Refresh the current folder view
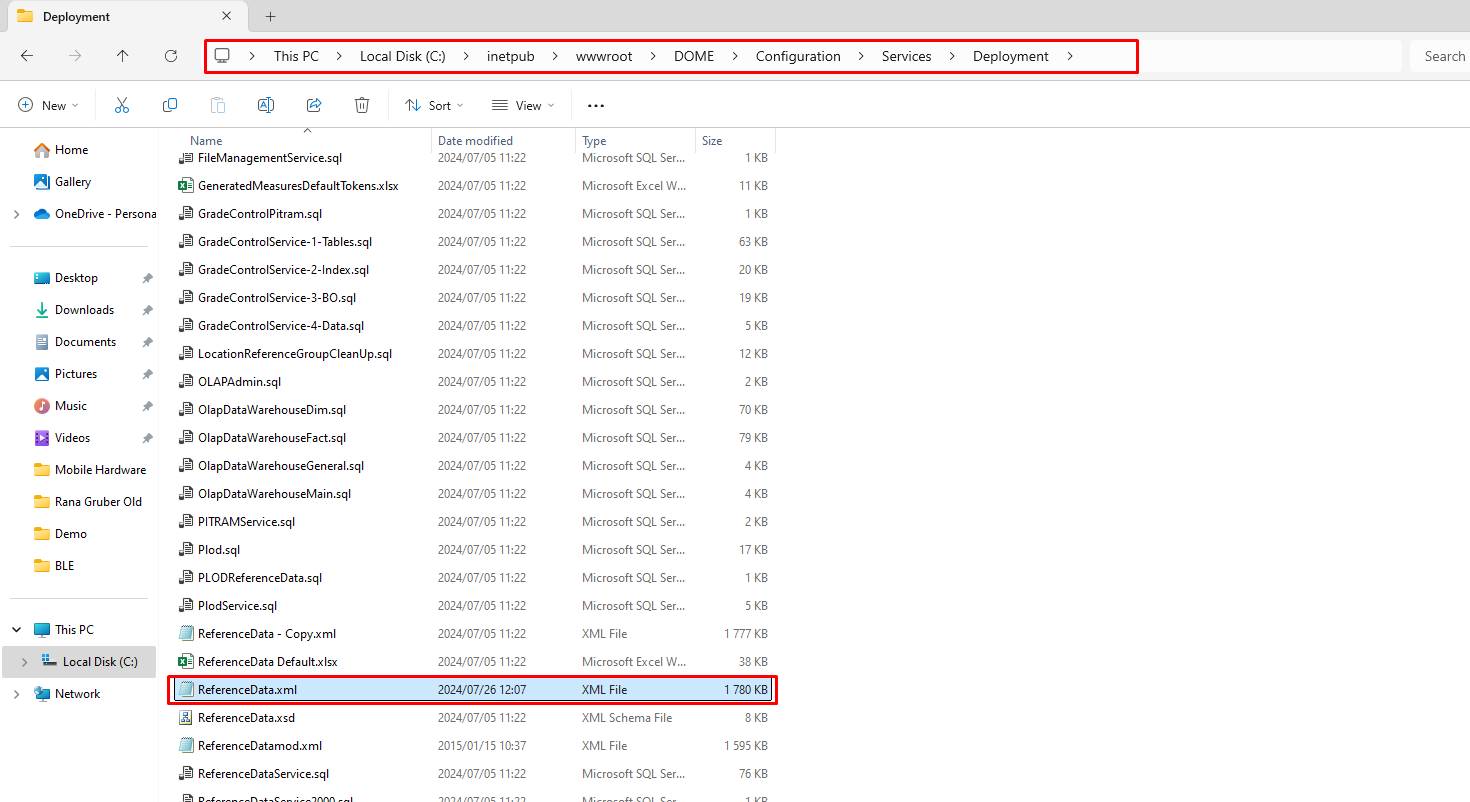 (x=171, y=56)
